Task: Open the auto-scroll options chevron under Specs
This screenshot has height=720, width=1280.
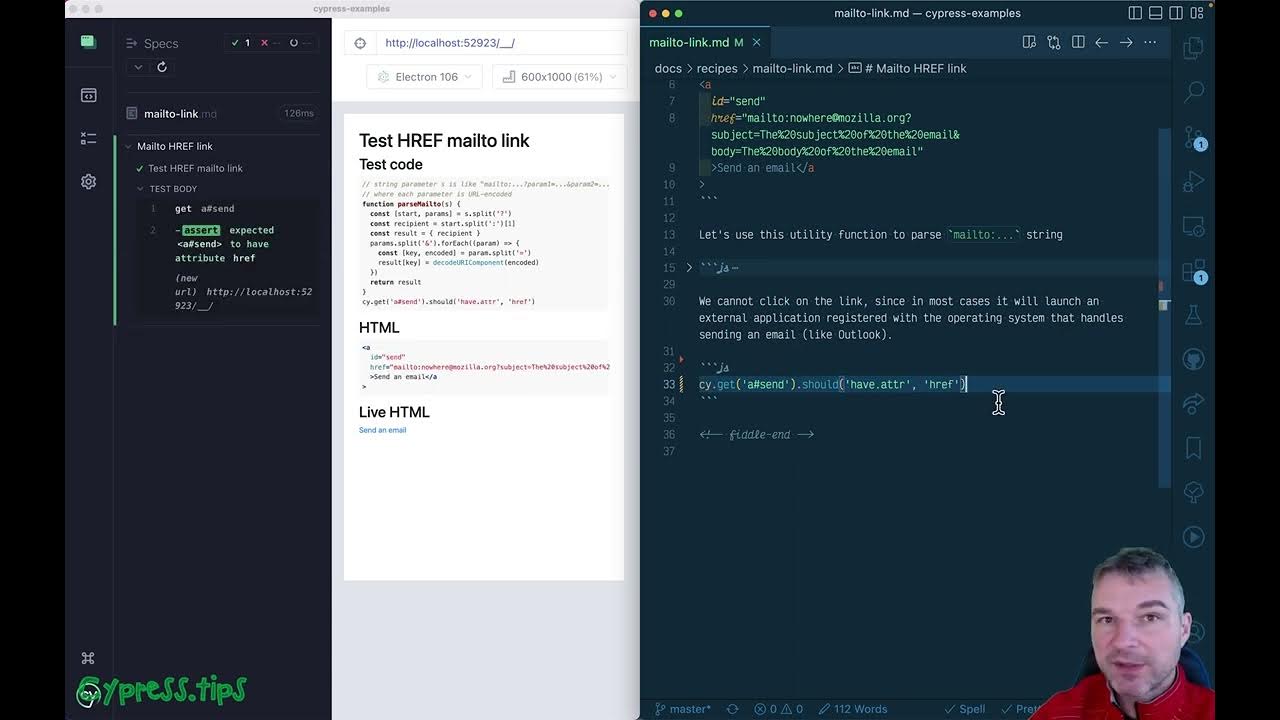Action: [x=138, y=67]
